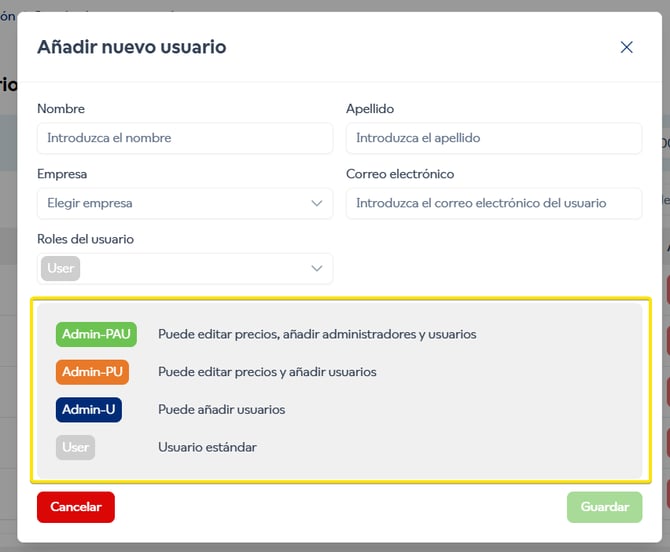Select the dark blue Admin-U badge

pyautogui.click(x=89, y=409)
